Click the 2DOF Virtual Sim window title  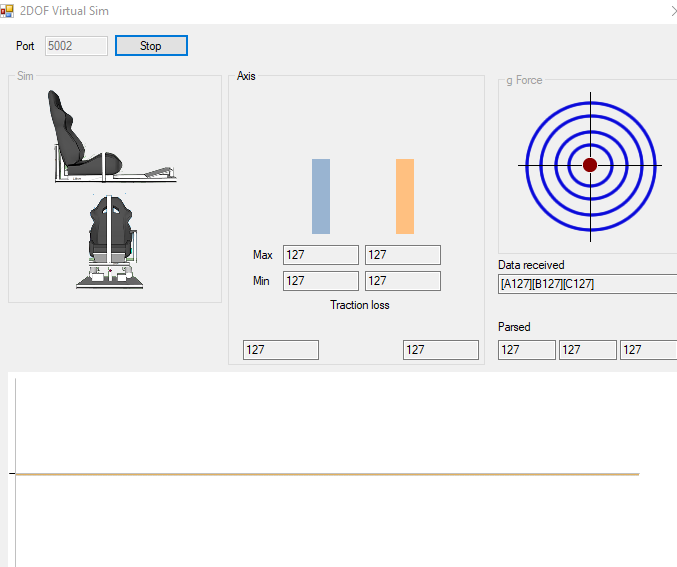coord(64,11)
